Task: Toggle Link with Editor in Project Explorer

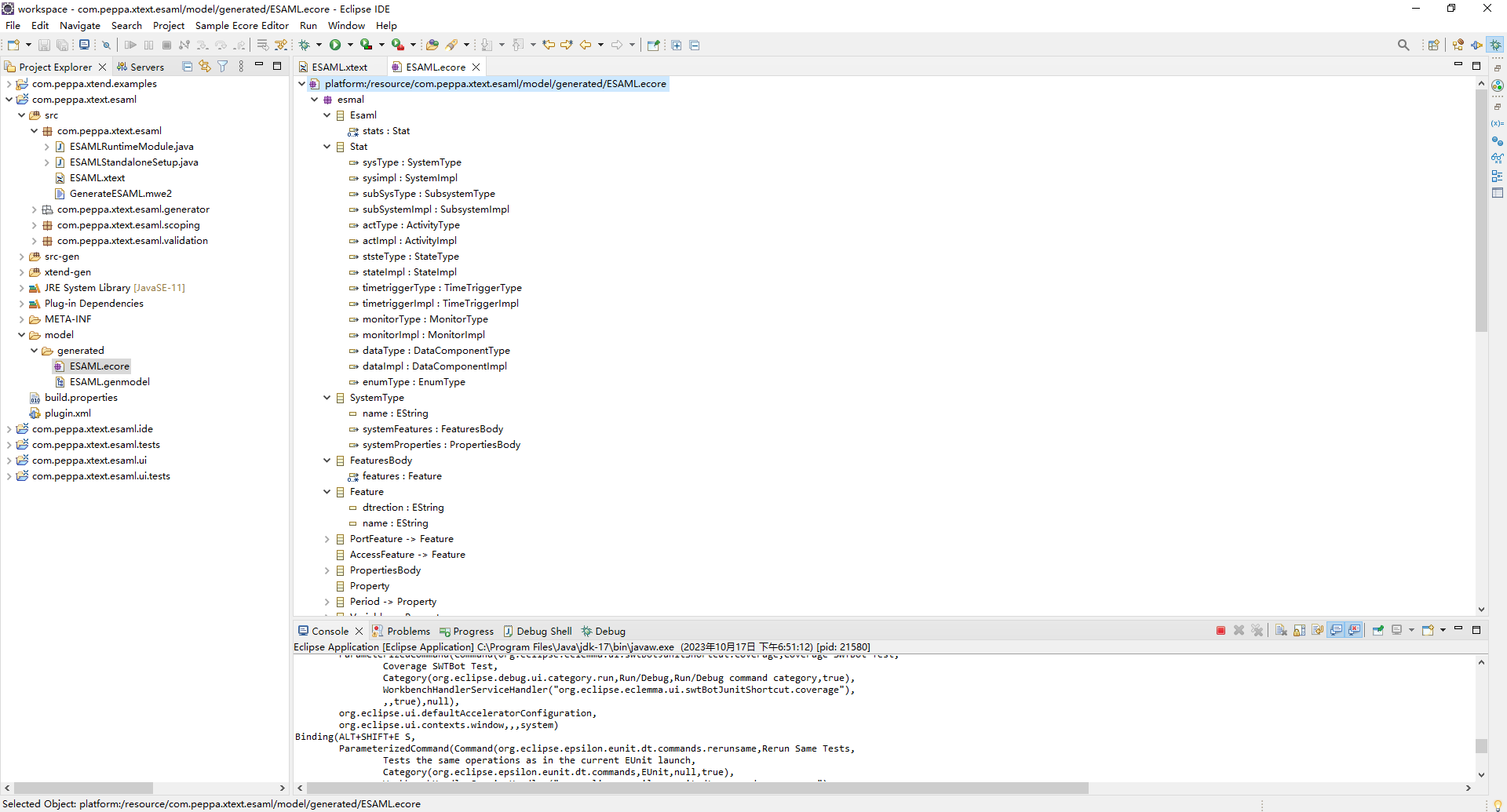Action: 205,67
